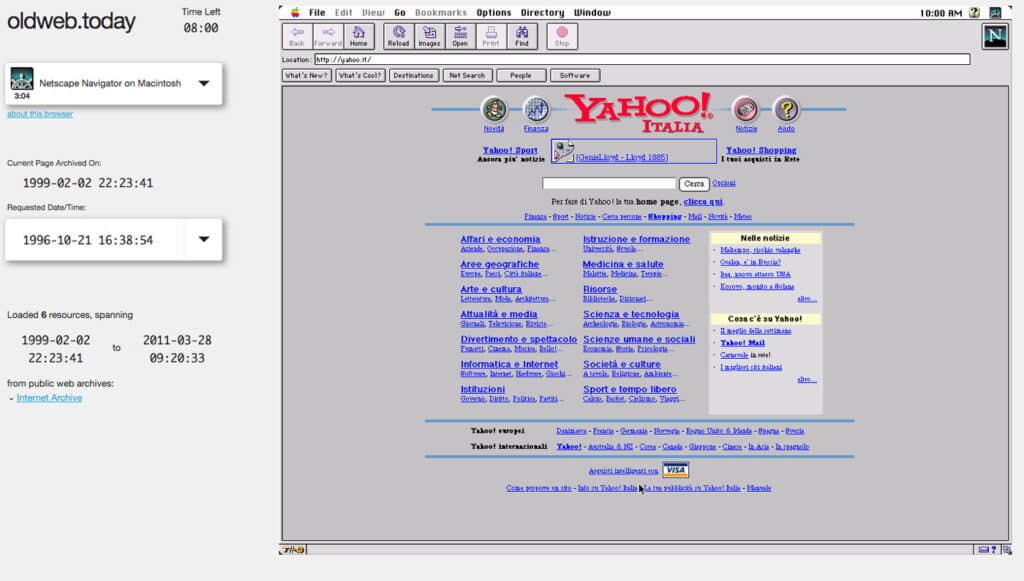Expand the requested date/time dropdown
This screenshot has height=581, width=1024.
(x=203, y=240)
